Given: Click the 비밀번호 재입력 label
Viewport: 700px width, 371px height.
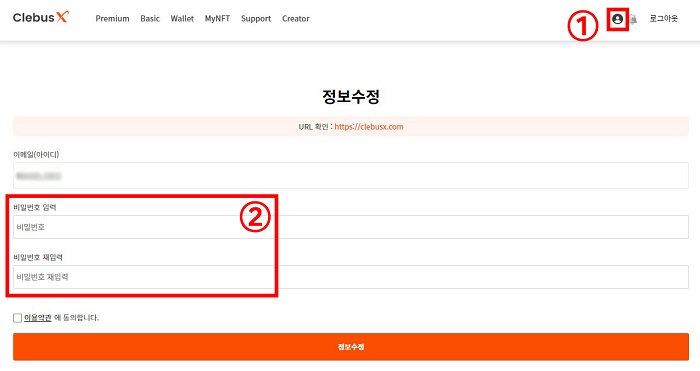Looking at the screenshot, I should [38, 257].
